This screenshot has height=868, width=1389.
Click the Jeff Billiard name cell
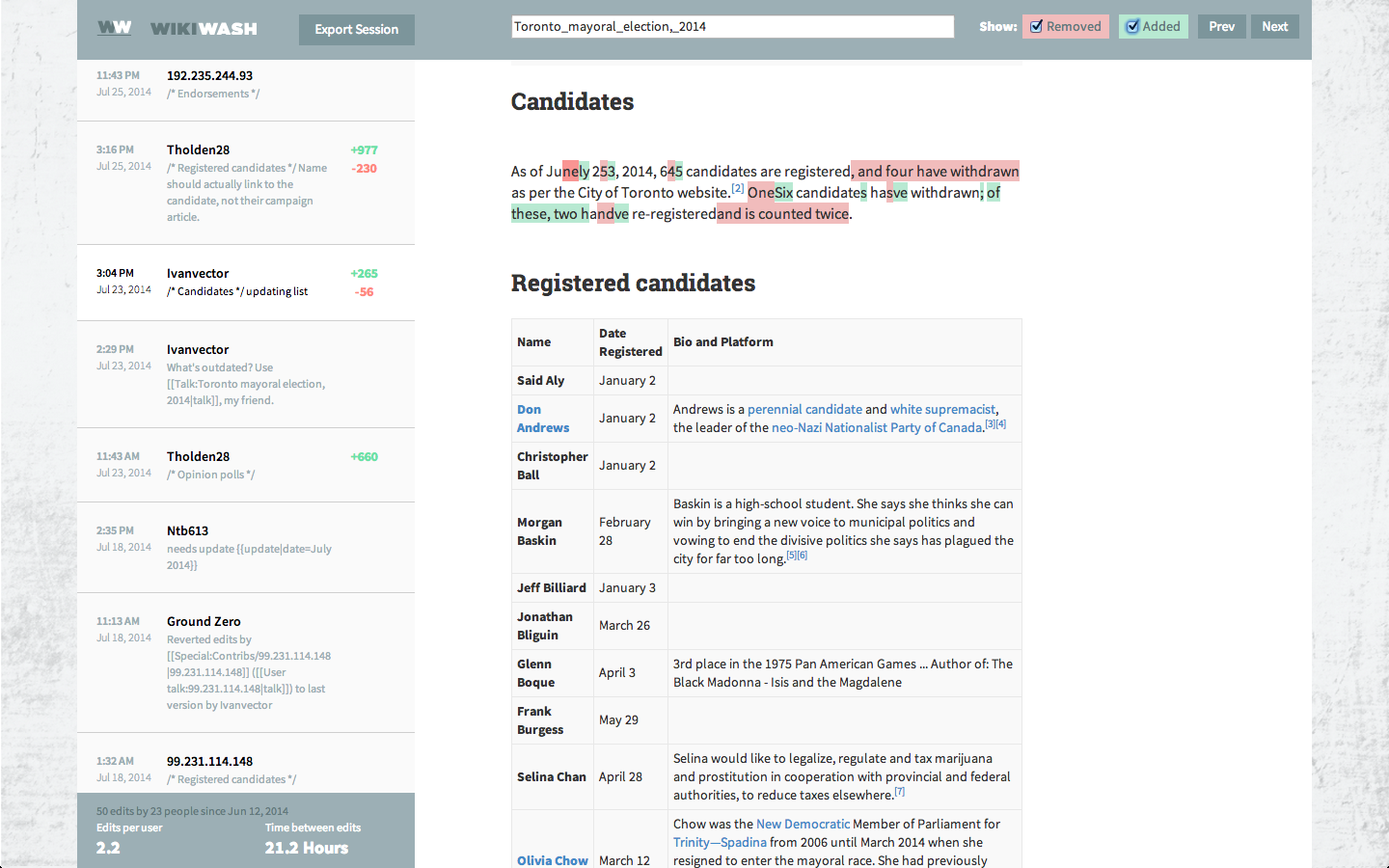click(552, 587)
